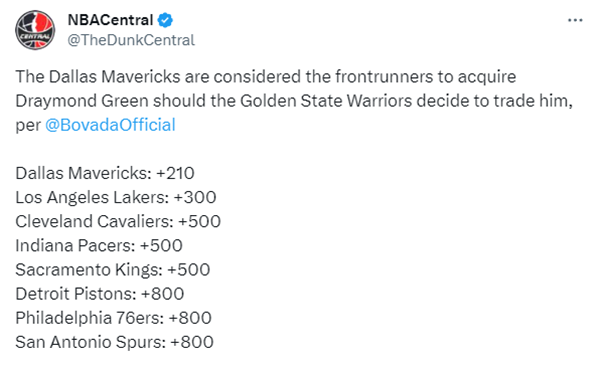Follow the @BovadaOfficial mention link
600x373 pixels.
click(x=110, y=125)
